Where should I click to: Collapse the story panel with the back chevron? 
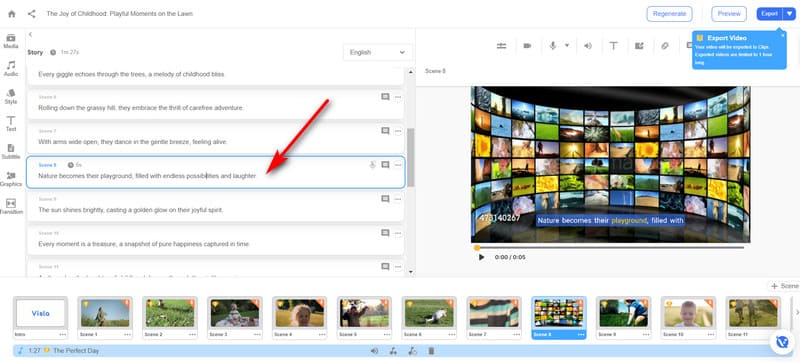coord(31,35)
